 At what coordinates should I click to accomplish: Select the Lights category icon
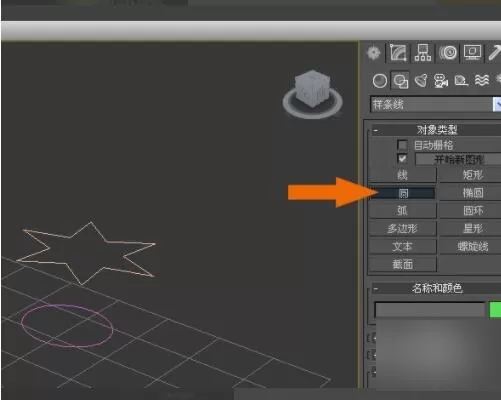click(421, 81)
